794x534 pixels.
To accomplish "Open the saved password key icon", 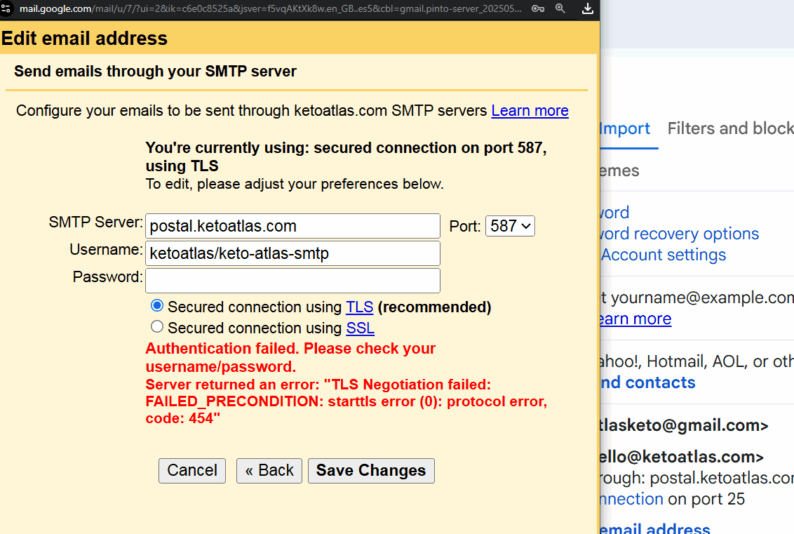I will 538,9.
